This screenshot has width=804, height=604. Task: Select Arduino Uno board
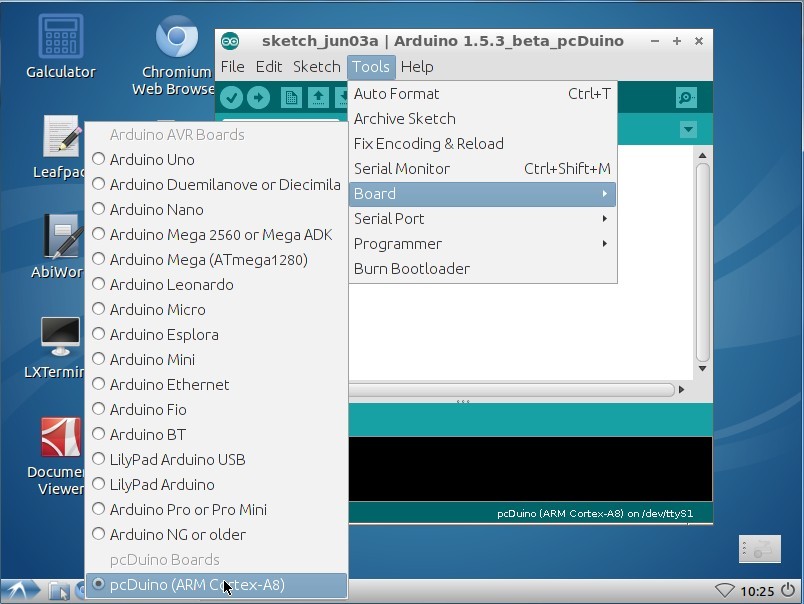tap(216, 159)
